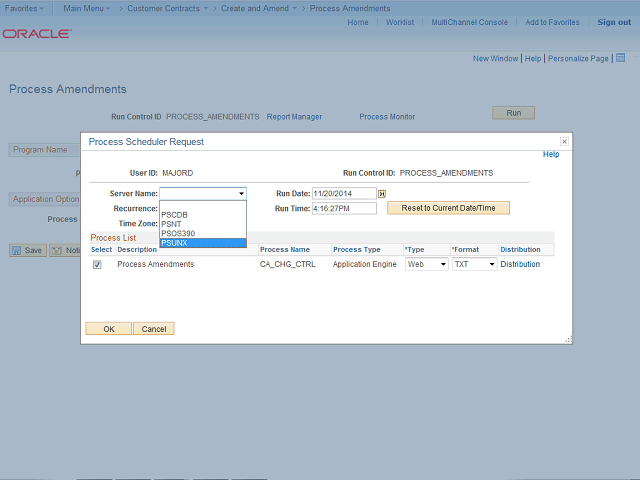The width and height of the screenshot is (640, 480).
Task: Open the Server Name dropdown
Action: [203, 193]
